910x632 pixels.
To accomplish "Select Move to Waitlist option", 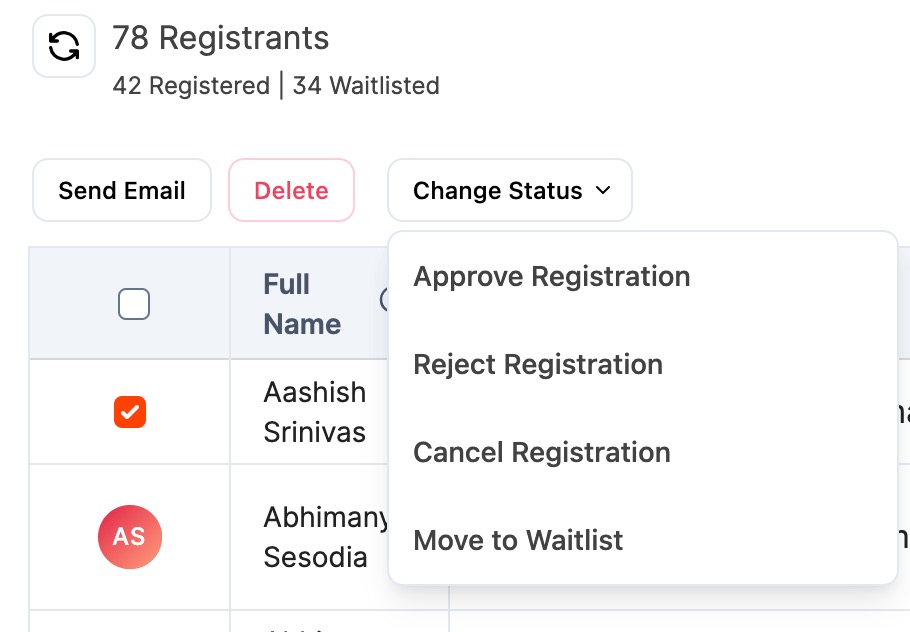I will [517, 541].
